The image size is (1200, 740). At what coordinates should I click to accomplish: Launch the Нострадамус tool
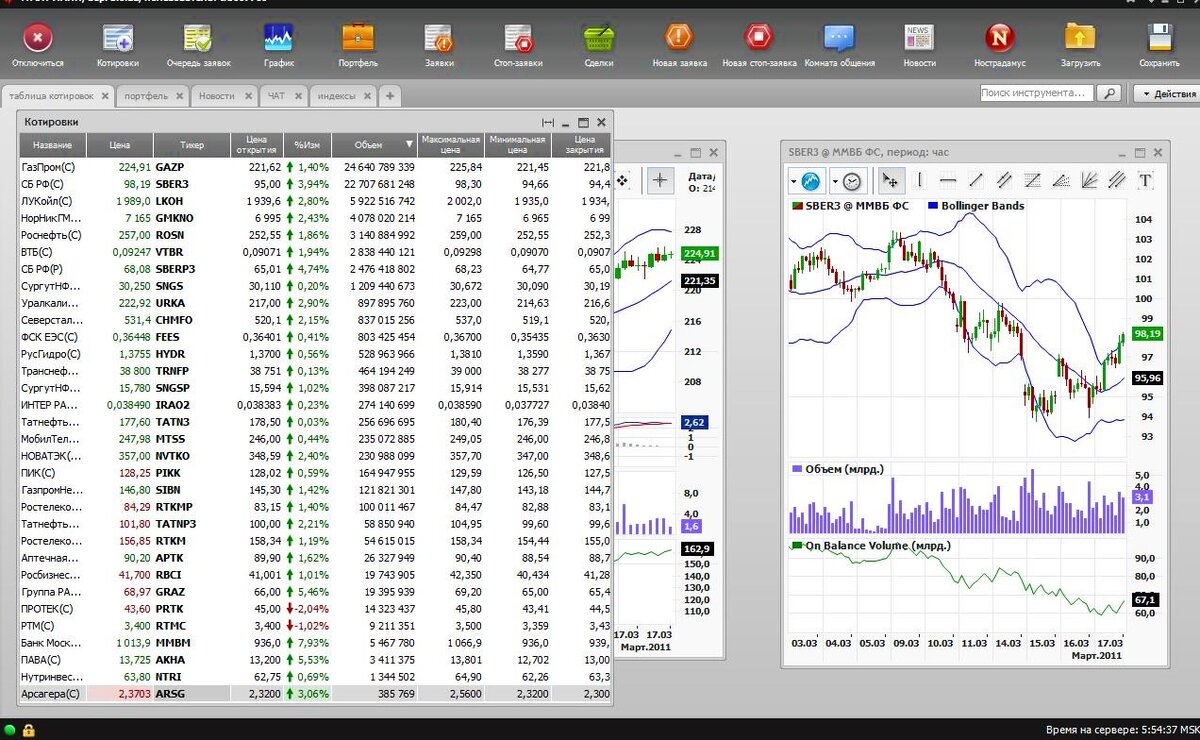pos(999,38)
